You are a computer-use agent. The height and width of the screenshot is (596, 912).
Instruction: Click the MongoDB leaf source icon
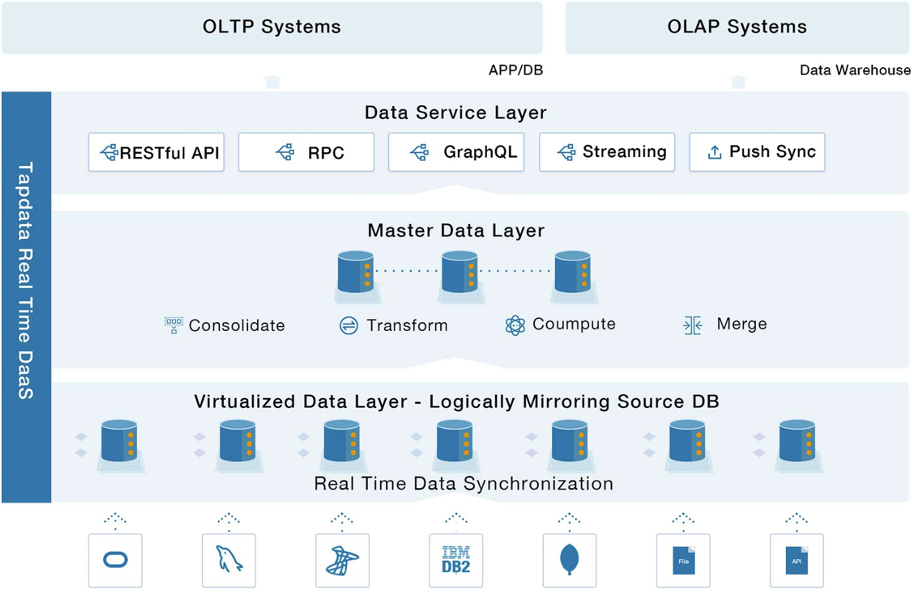pos(569,561)
